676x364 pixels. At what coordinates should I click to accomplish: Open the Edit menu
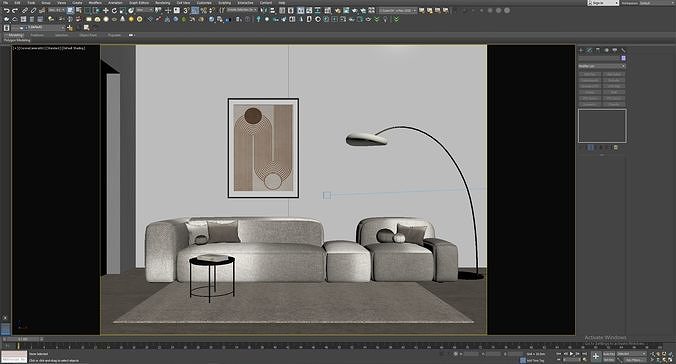click(17, 3)
